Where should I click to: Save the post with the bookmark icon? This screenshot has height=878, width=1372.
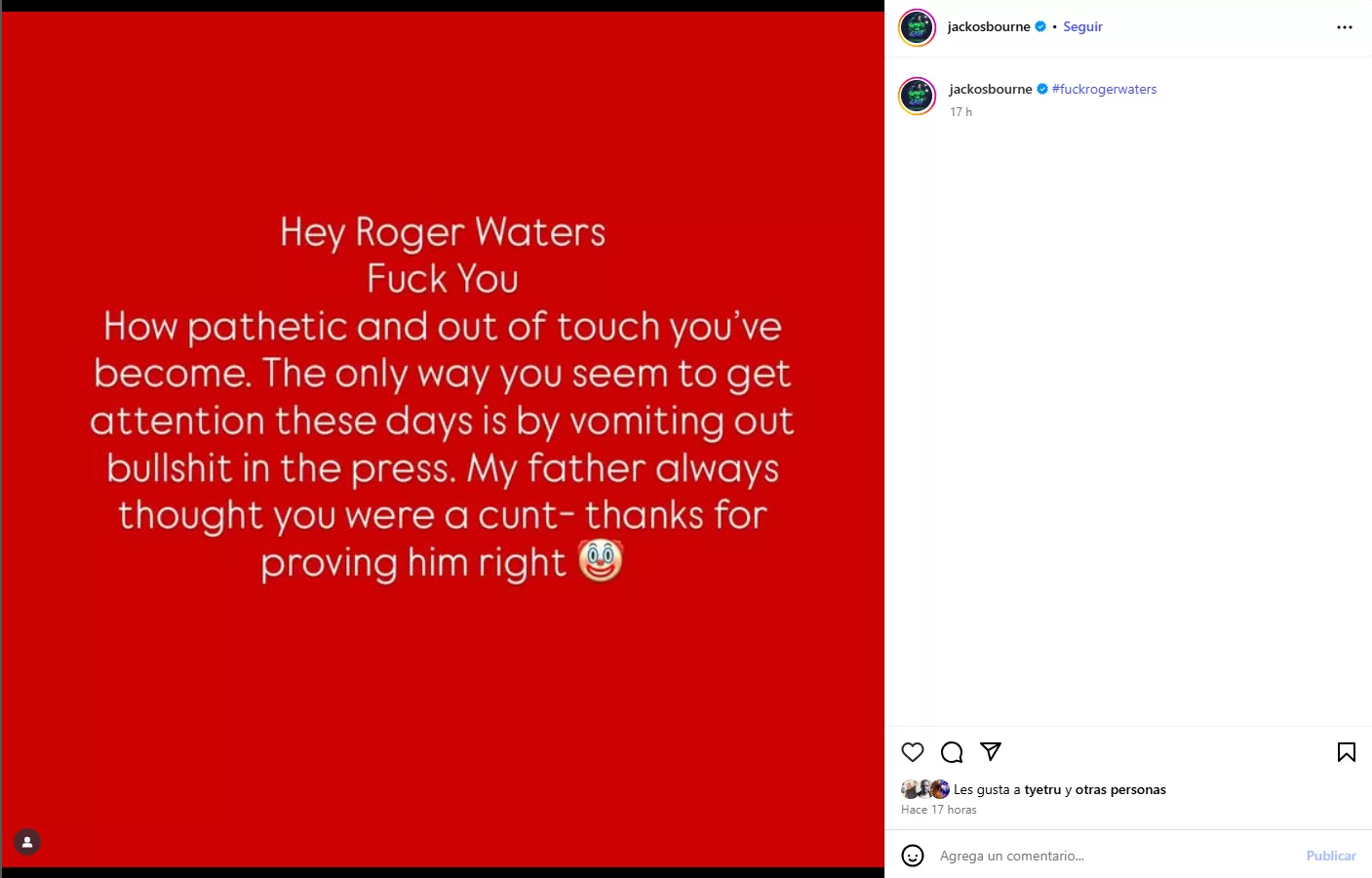point(1346,752)
